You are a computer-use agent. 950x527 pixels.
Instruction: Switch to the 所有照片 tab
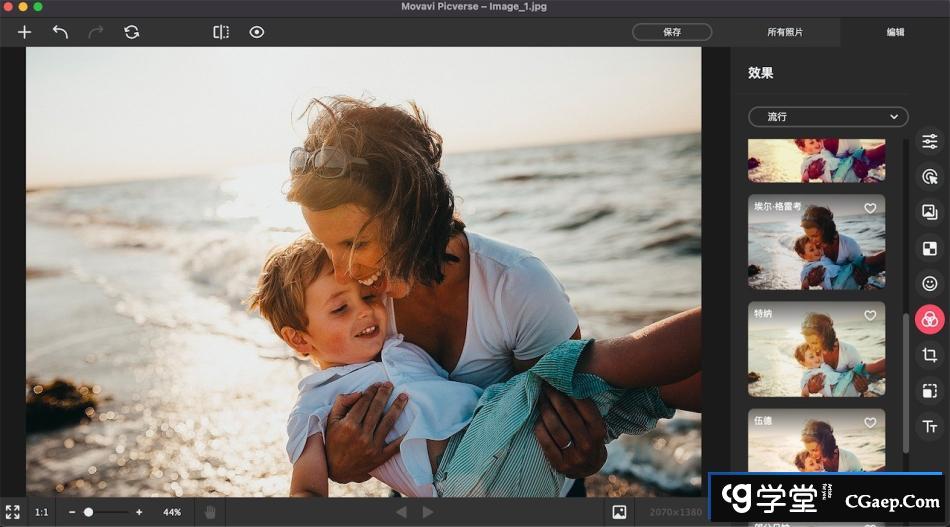pos(785,32)
